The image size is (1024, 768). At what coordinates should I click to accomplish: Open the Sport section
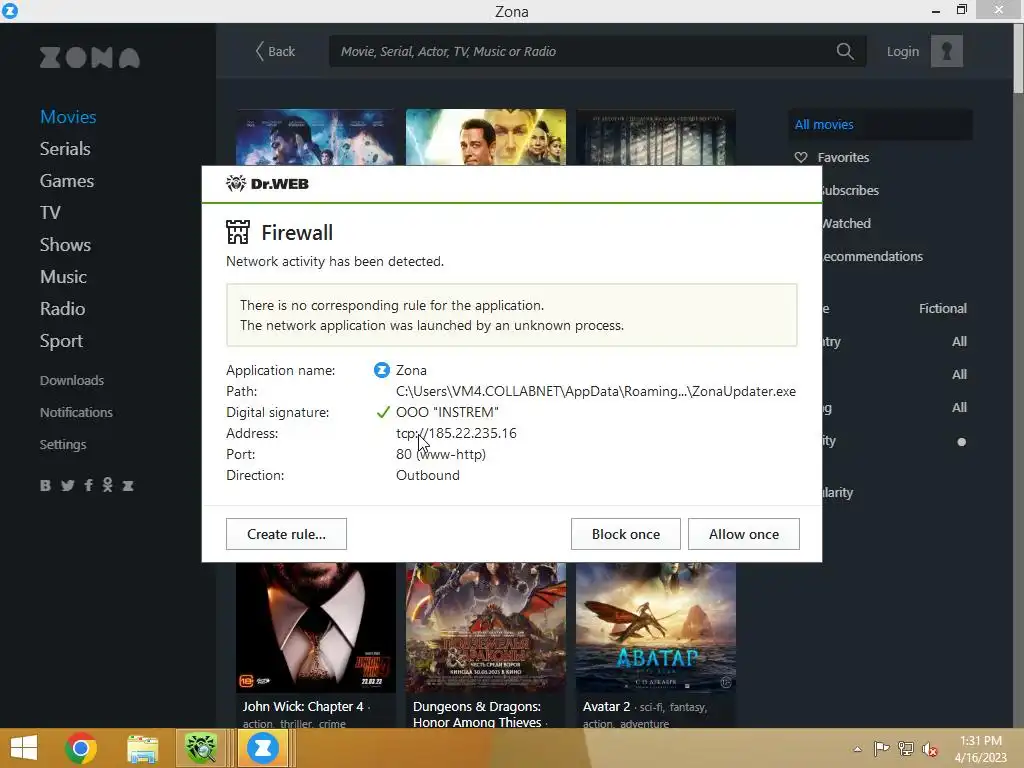(61, 341)
